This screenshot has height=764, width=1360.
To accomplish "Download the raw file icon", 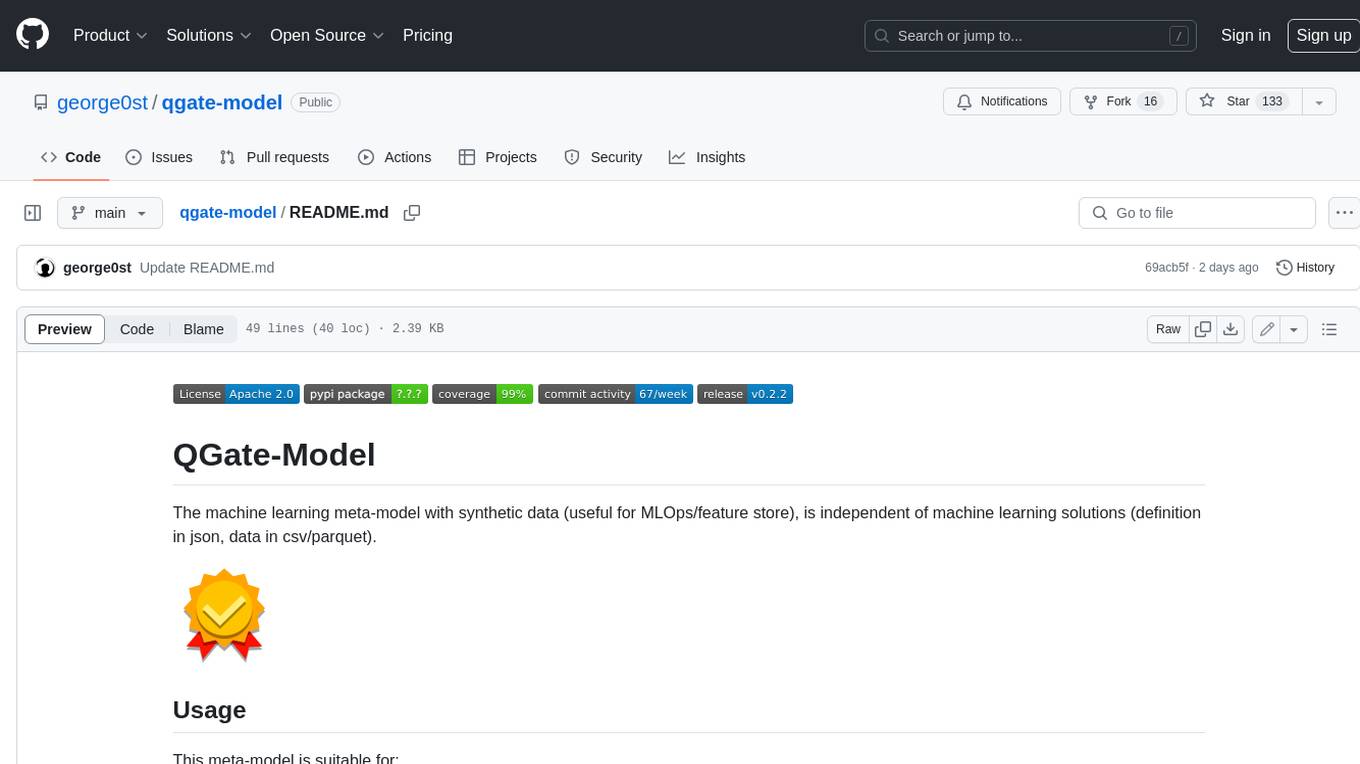I will pos(1231,329).
